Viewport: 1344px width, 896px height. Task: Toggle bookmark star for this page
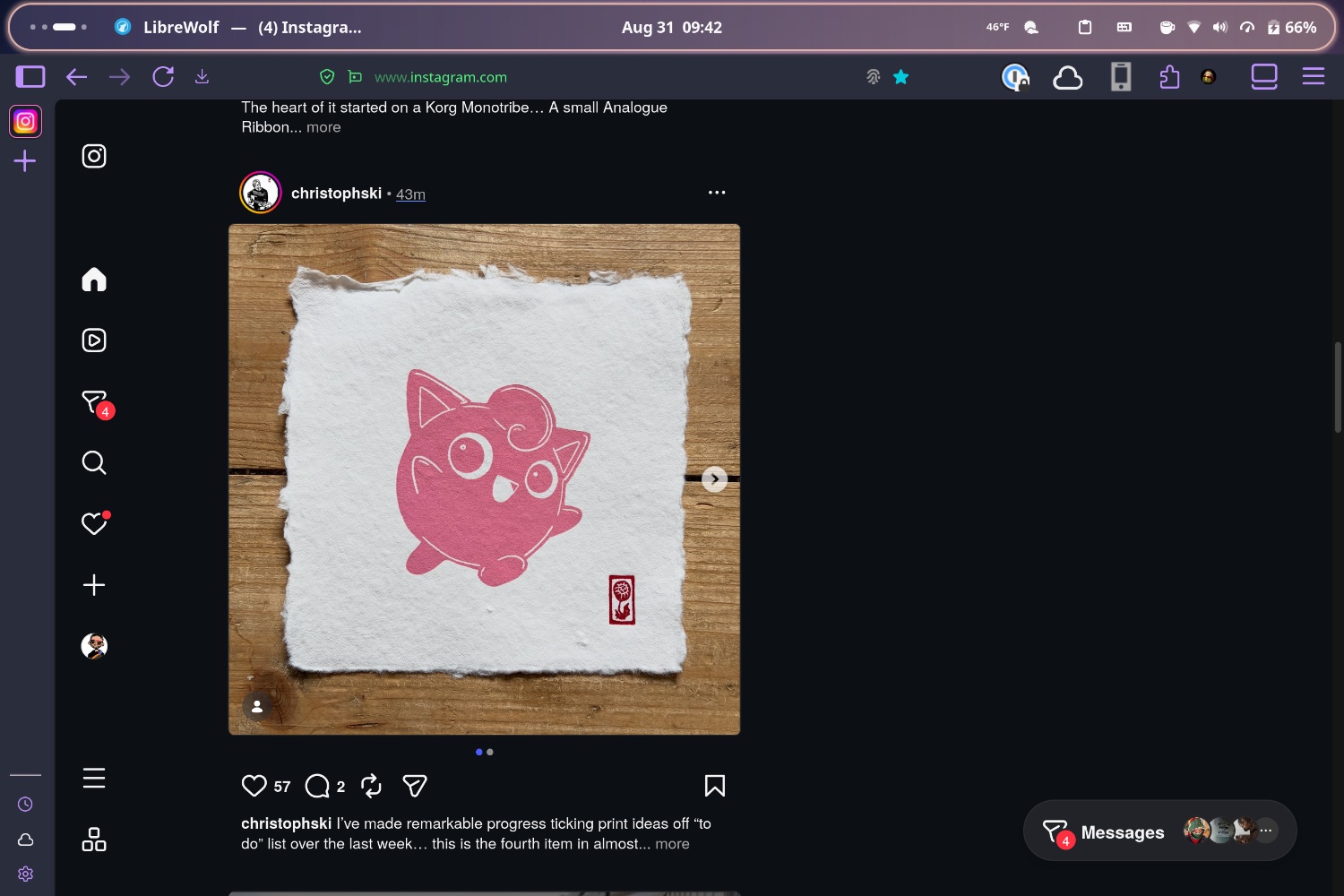[x=901, y=77]
